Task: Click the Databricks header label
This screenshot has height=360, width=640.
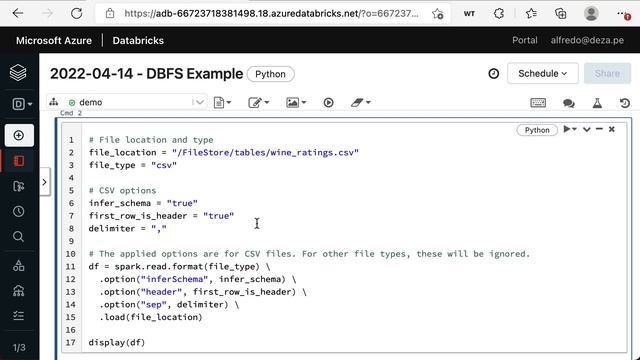Action: (x=138, y=40)
